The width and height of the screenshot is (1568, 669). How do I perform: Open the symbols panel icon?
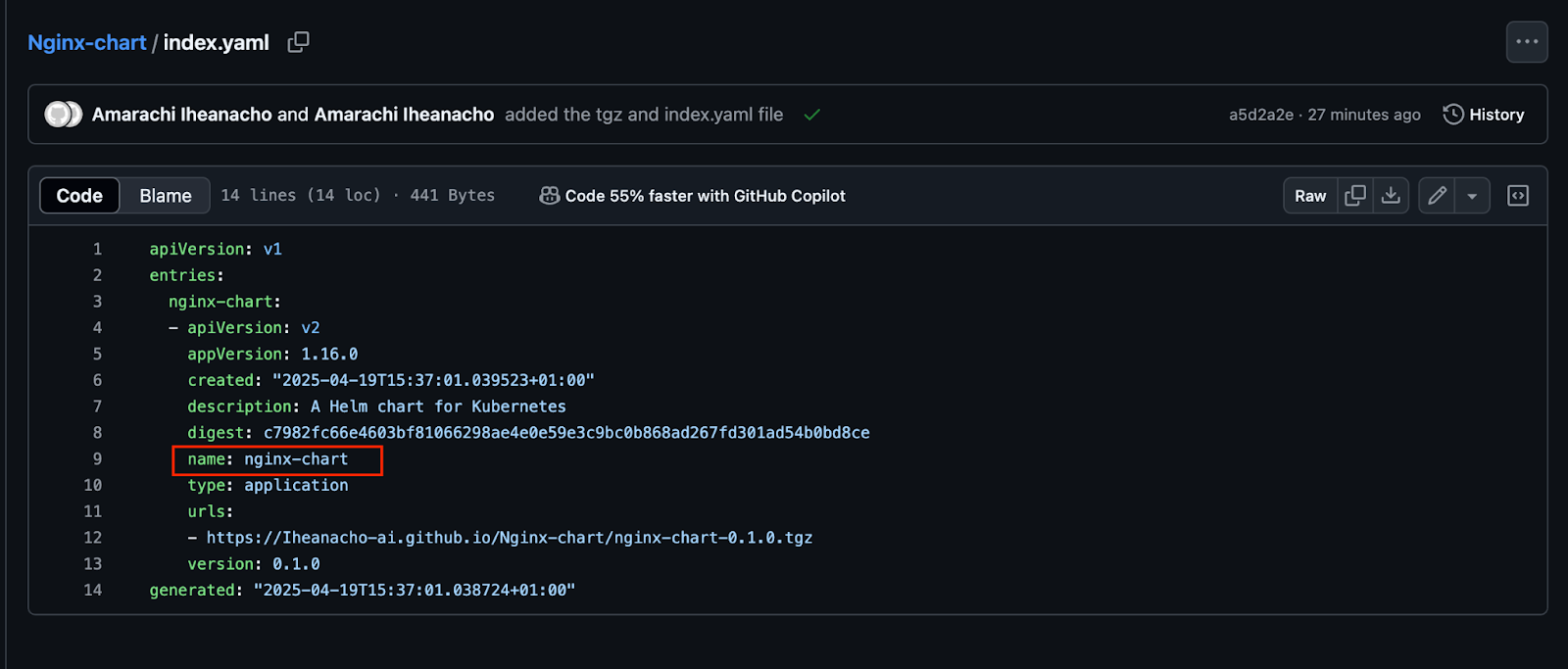tap(1518, 196)
